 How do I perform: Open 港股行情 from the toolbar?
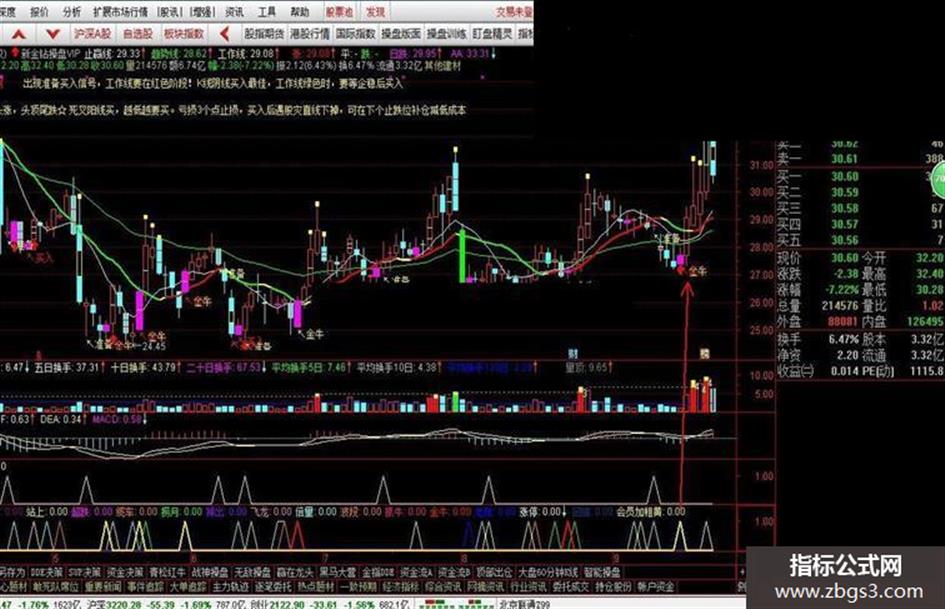[310, 34]
